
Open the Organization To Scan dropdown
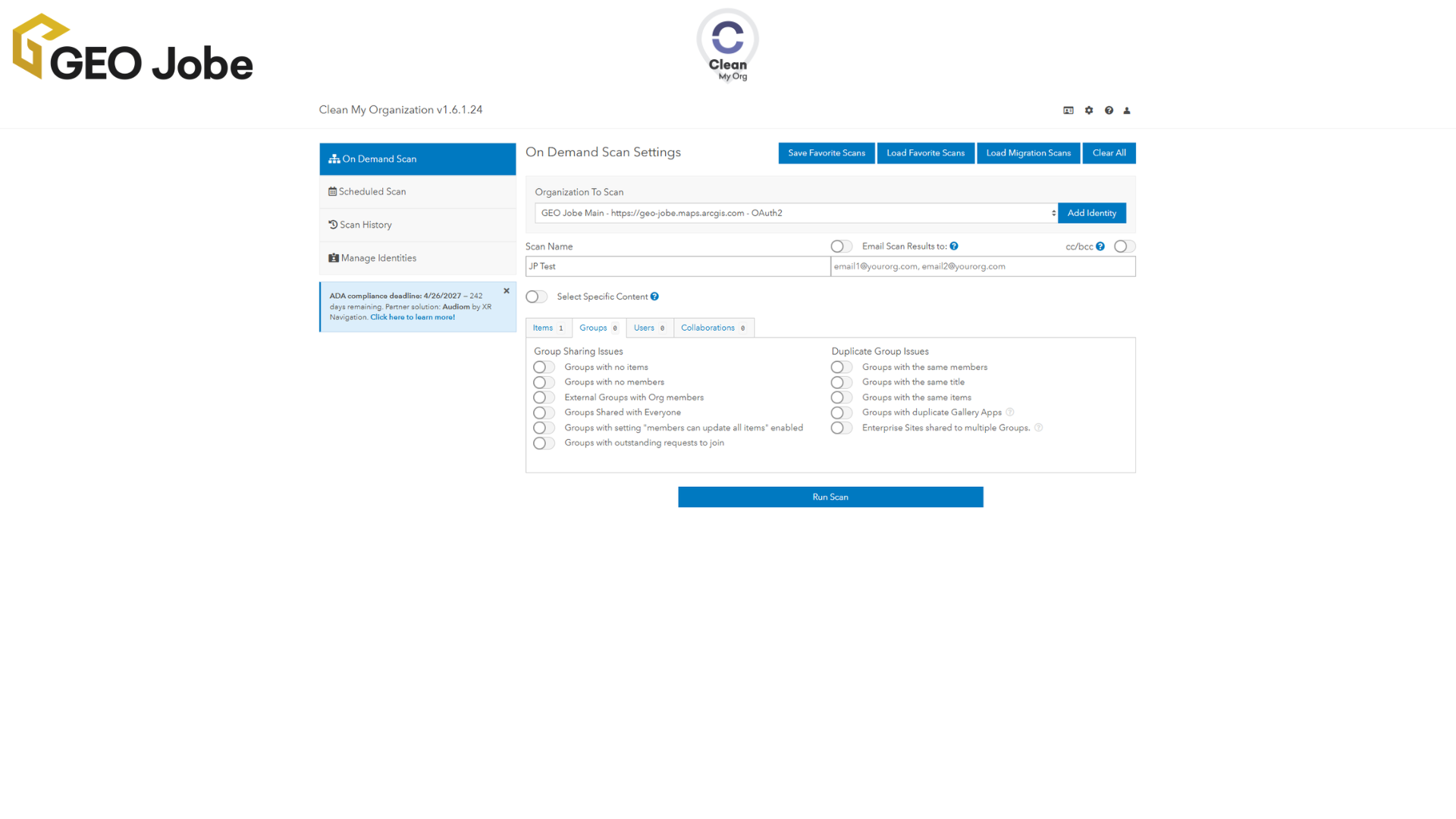(x=796, y=213)
